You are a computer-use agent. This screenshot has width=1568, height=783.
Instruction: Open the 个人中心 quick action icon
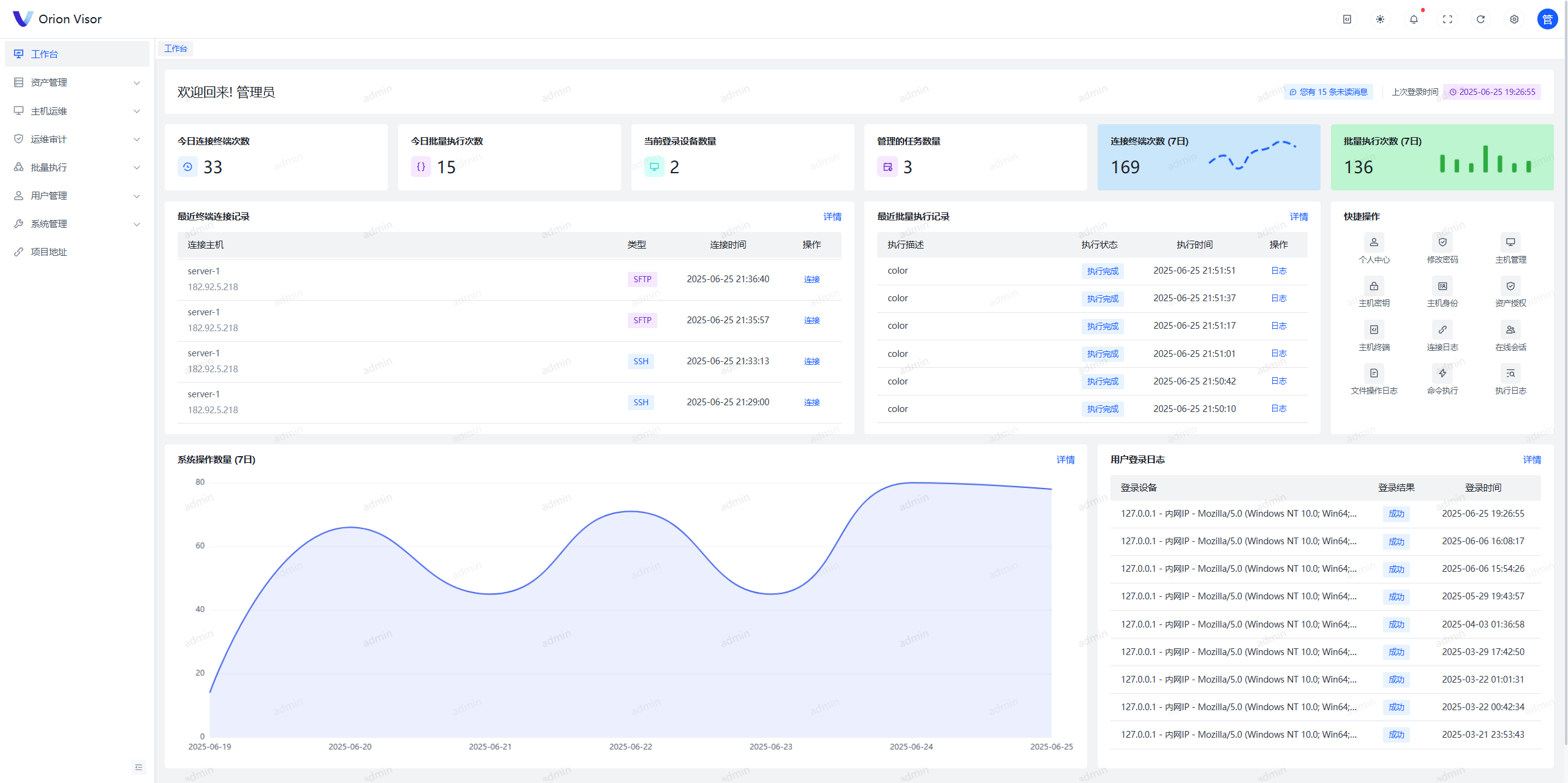[x=1374, y=242]
